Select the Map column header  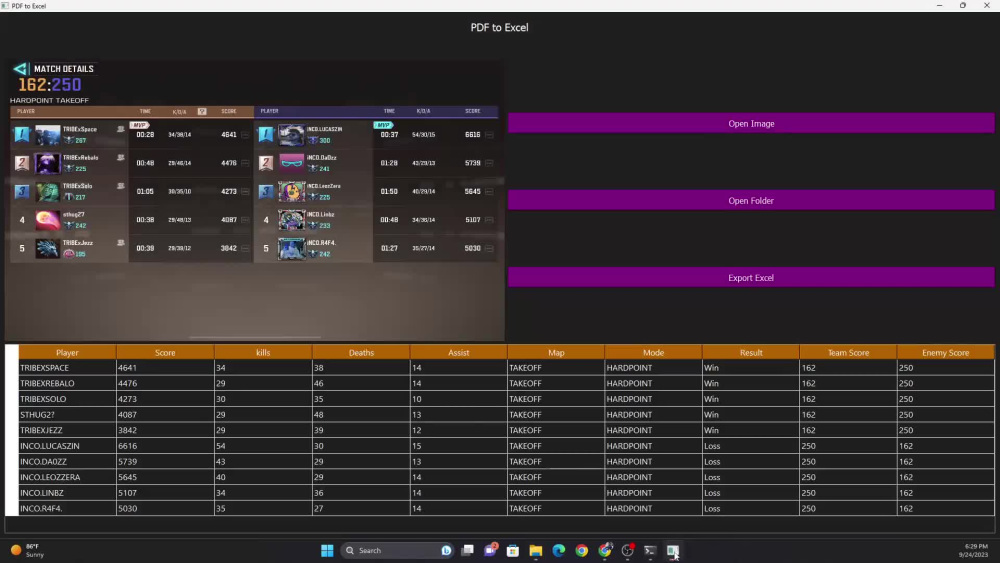(556, 352)
